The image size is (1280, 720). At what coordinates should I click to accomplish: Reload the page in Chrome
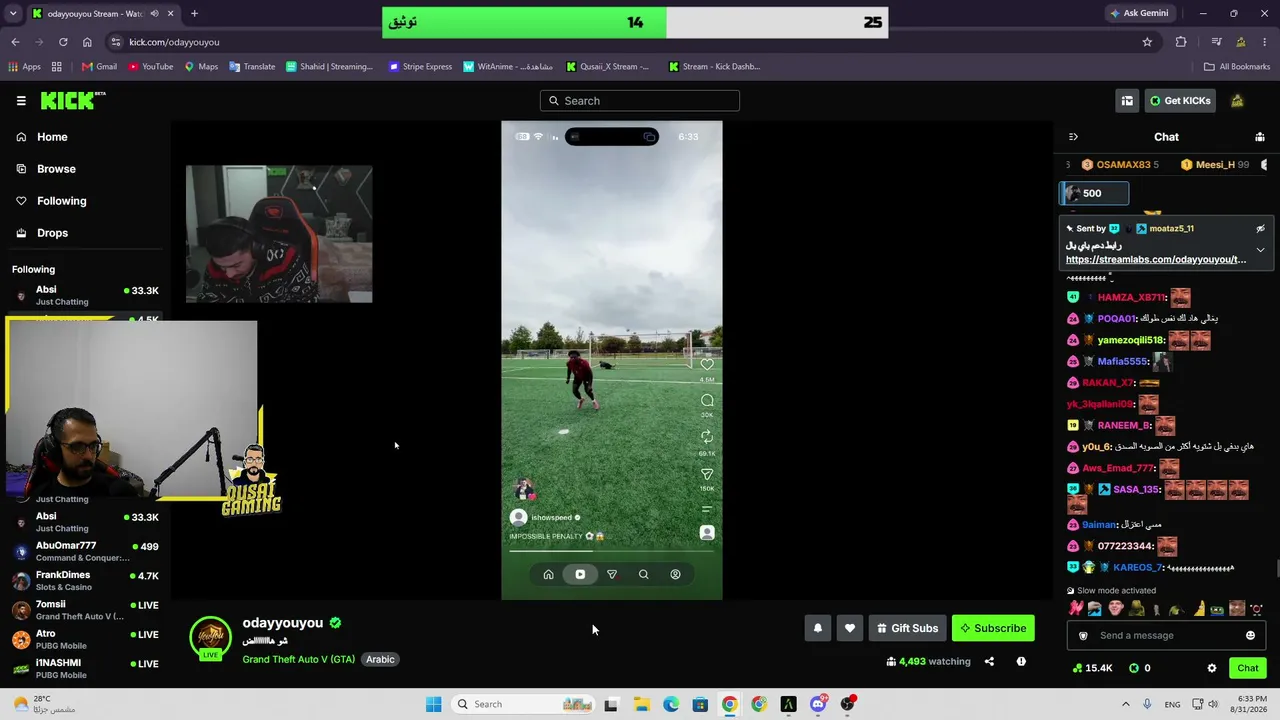pos(63,42)
